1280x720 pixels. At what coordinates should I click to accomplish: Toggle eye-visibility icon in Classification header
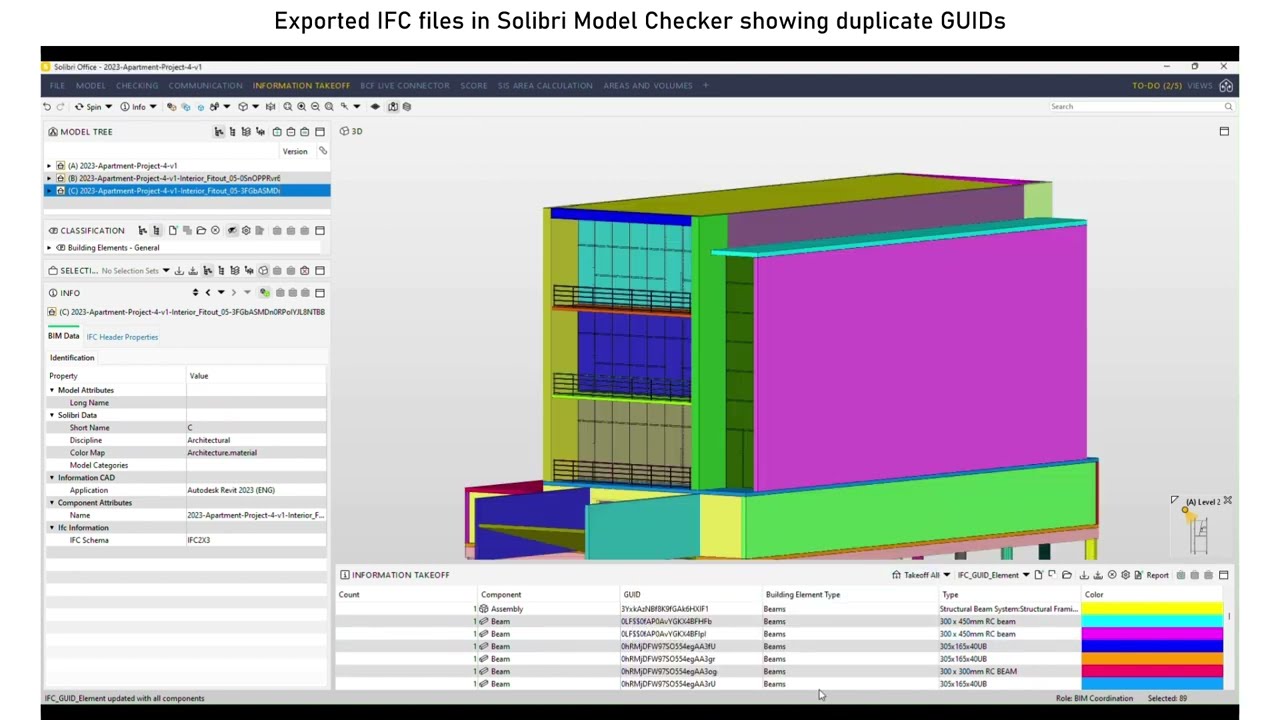232,231
